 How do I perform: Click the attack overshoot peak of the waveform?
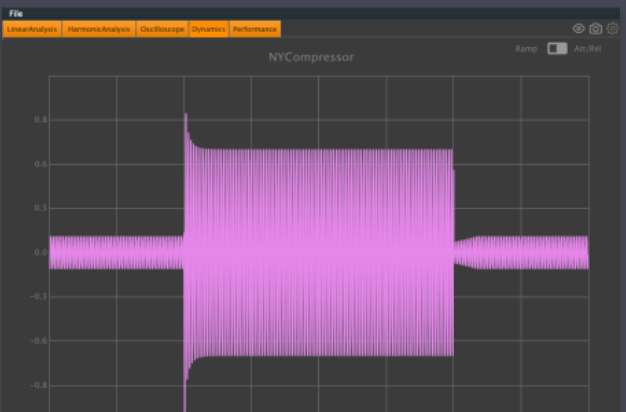pos(186,116)
